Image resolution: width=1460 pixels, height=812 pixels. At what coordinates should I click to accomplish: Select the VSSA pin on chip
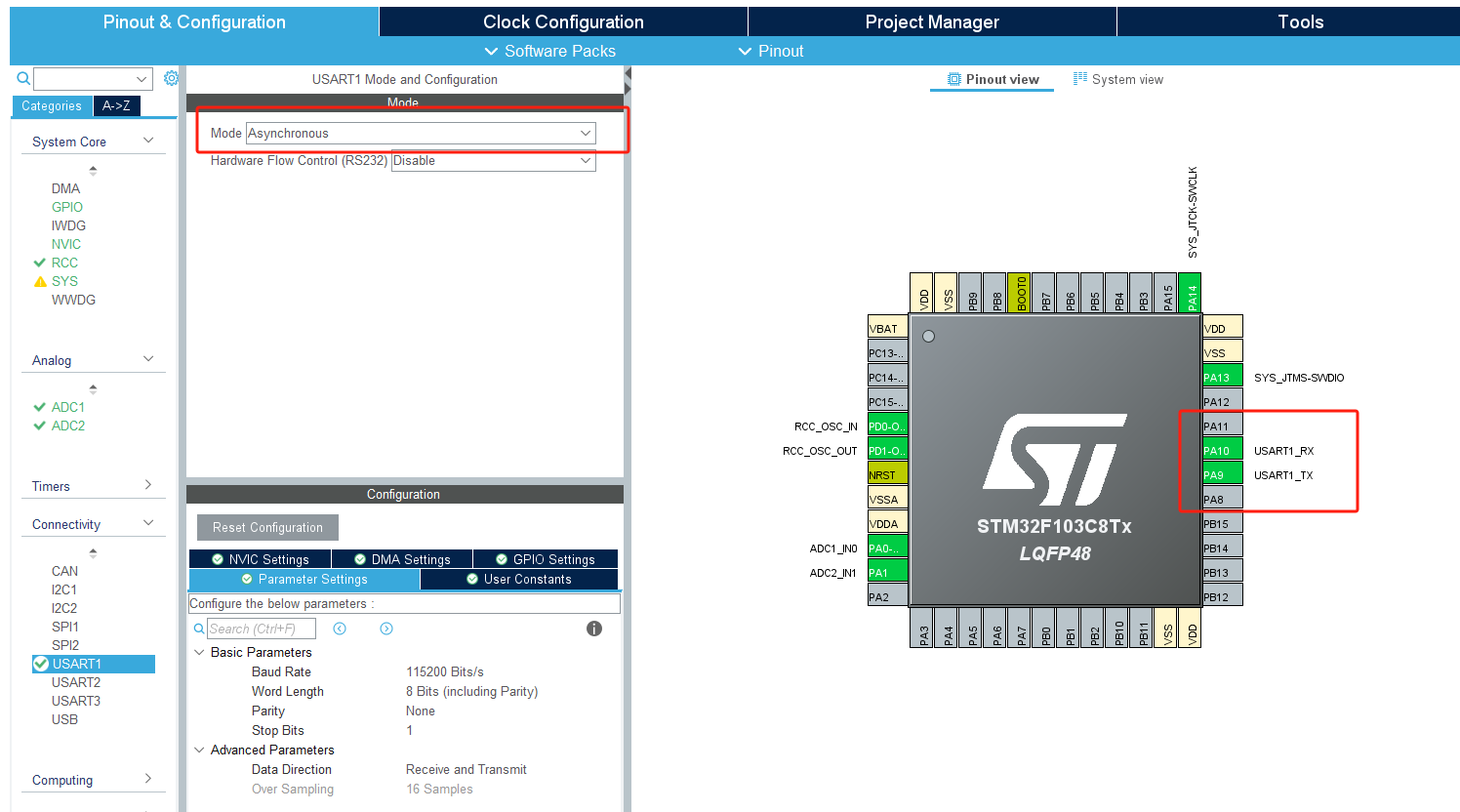888,499
